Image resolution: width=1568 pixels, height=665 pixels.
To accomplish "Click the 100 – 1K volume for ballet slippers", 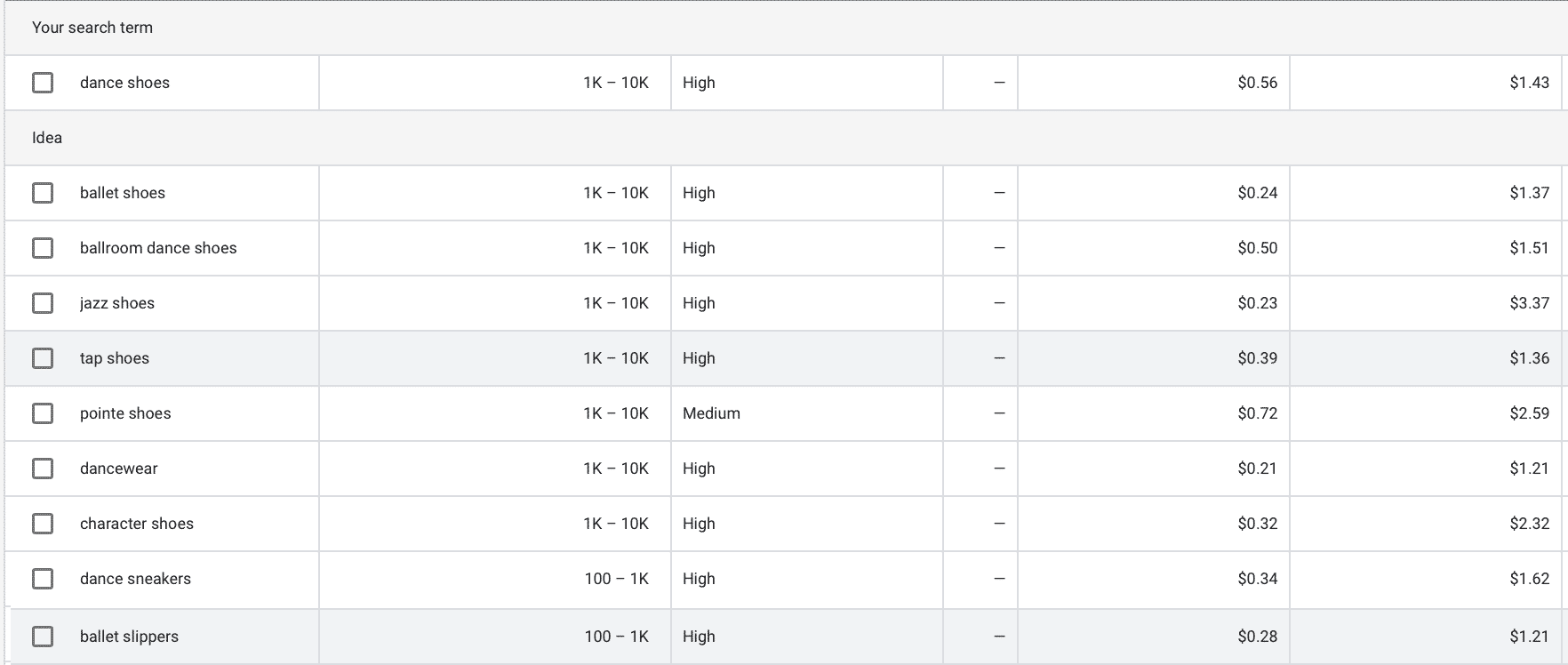I will (616, 637).
